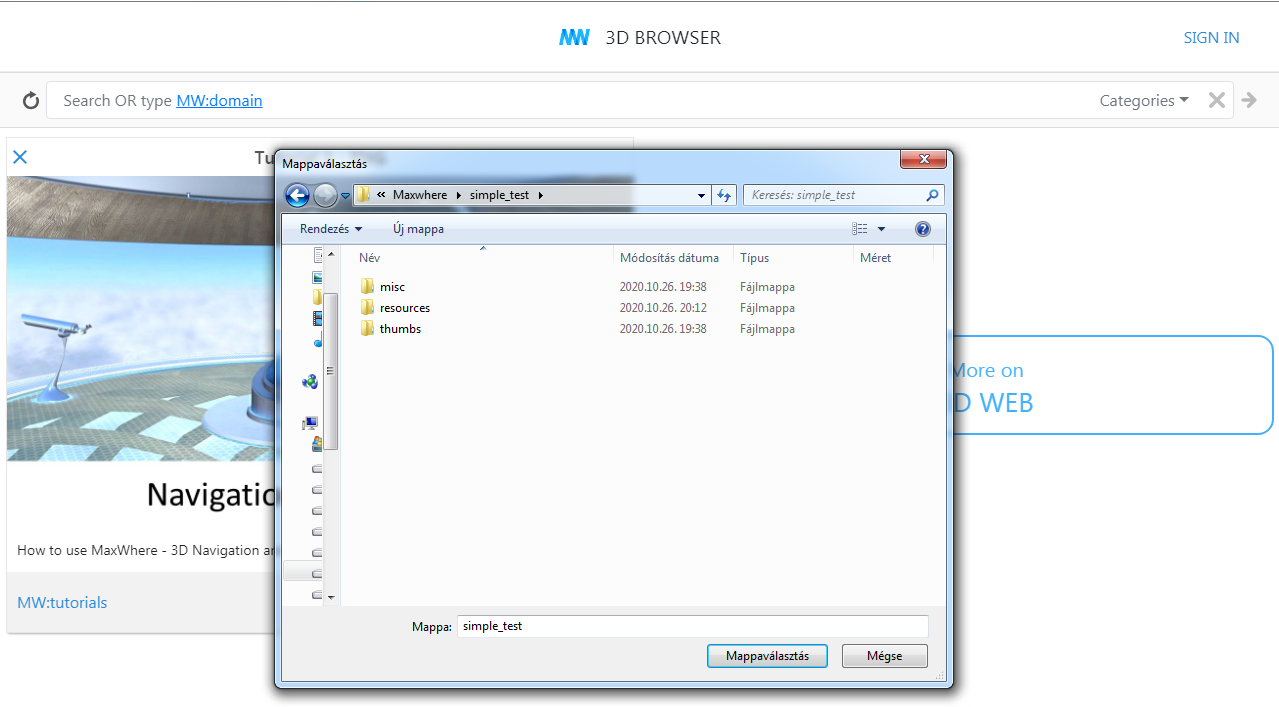Confirm with the Mappaválasztás button
Viewport: 1279px width, 707px height.
point(767,656)
